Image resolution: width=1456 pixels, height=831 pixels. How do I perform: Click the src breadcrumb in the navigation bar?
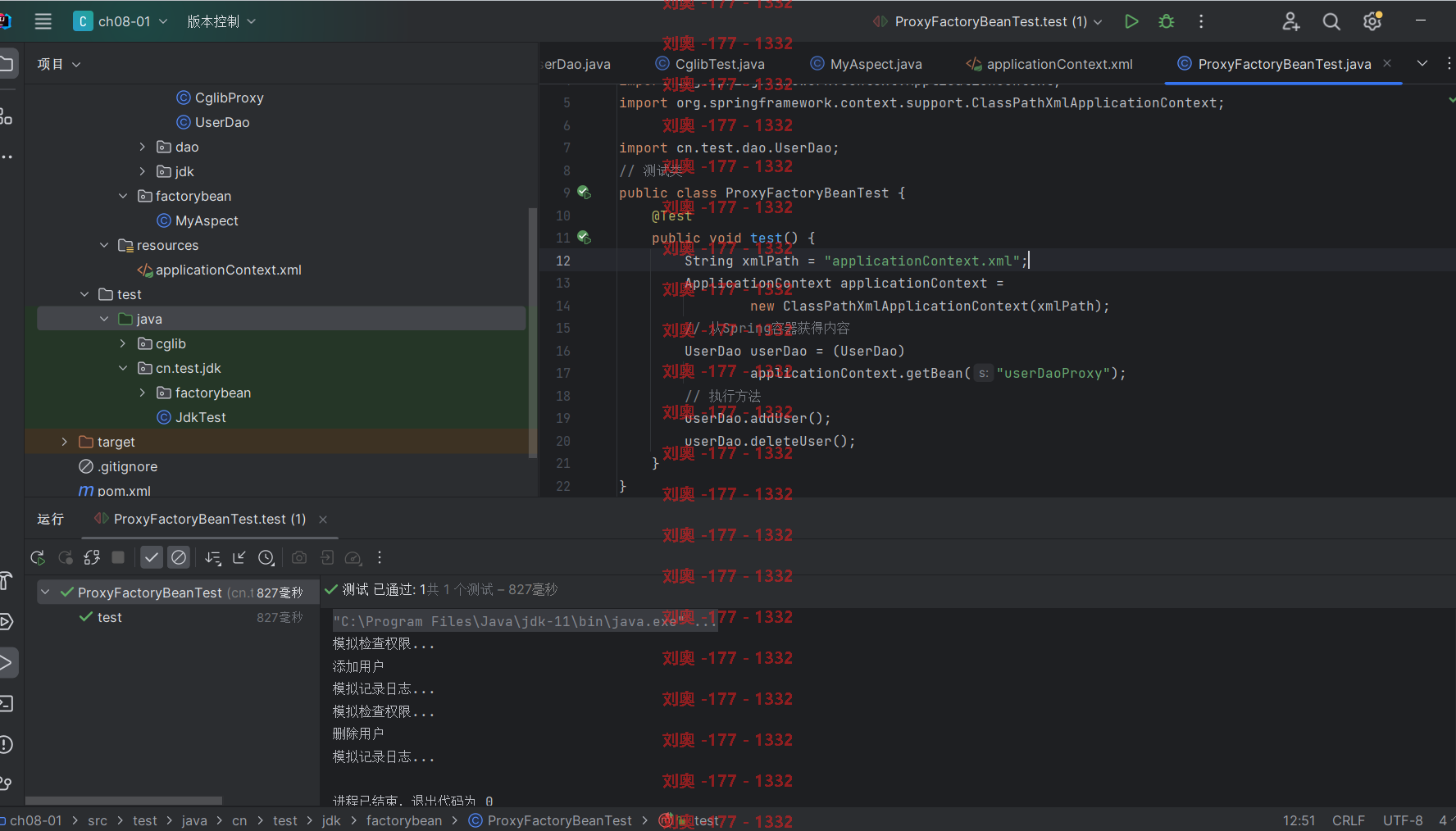[x=98, y=820]
